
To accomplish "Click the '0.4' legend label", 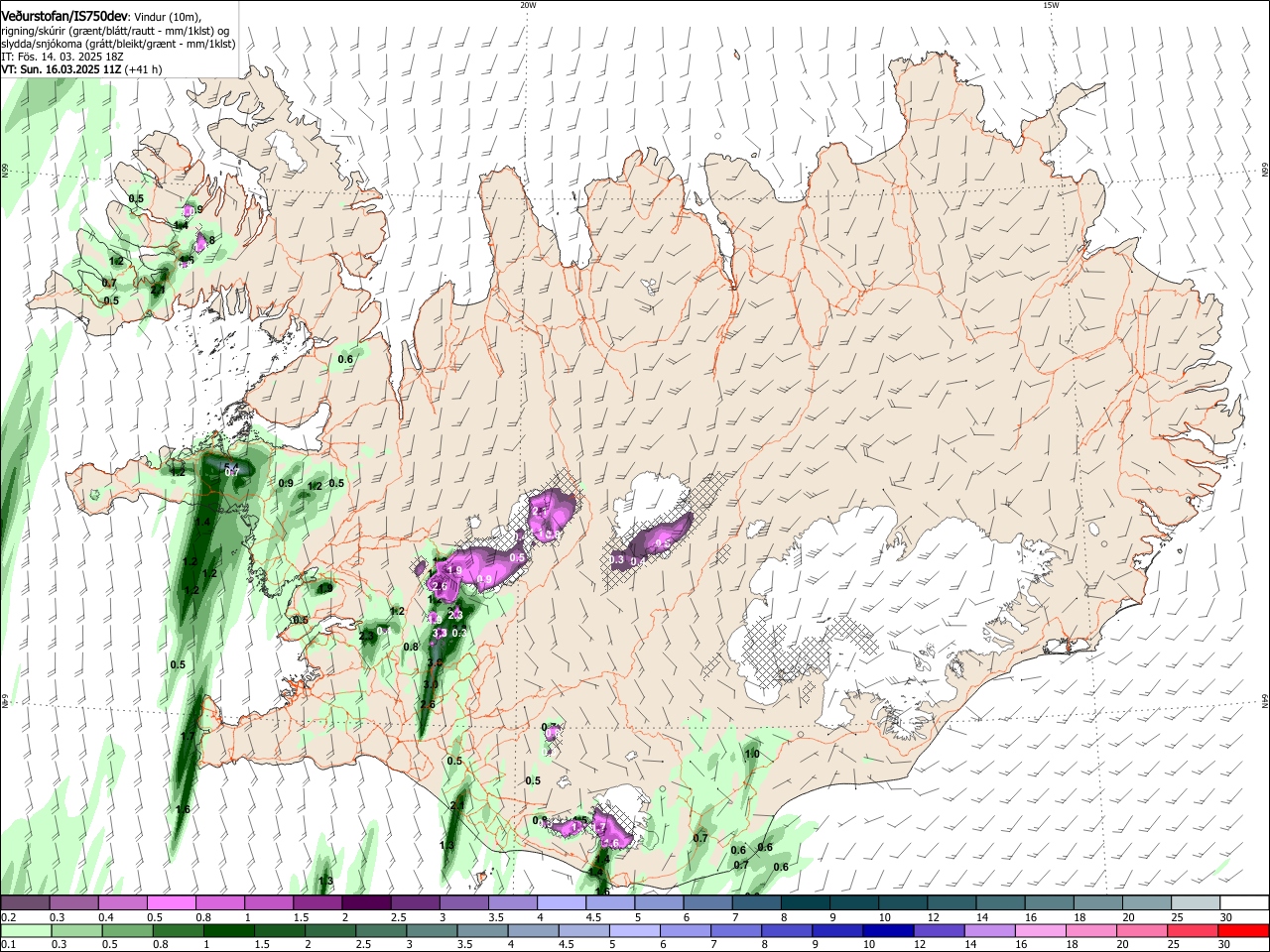I will click(106, 917).
